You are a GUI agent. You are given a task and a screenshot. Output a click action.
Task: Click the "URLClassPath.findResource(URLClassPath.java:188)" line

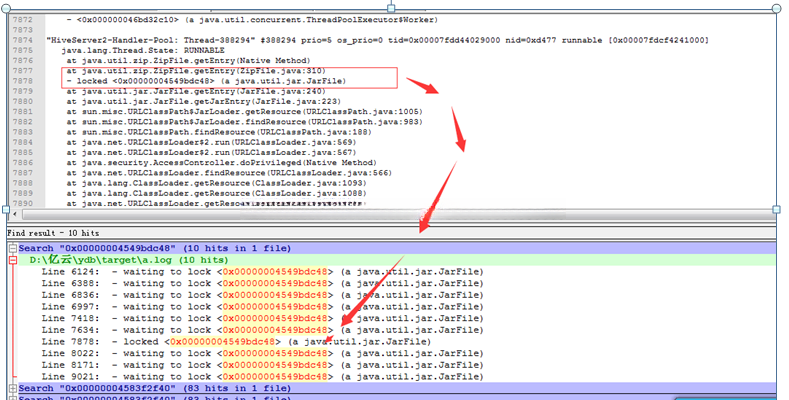pyautogui.click(x=219, y=132)
